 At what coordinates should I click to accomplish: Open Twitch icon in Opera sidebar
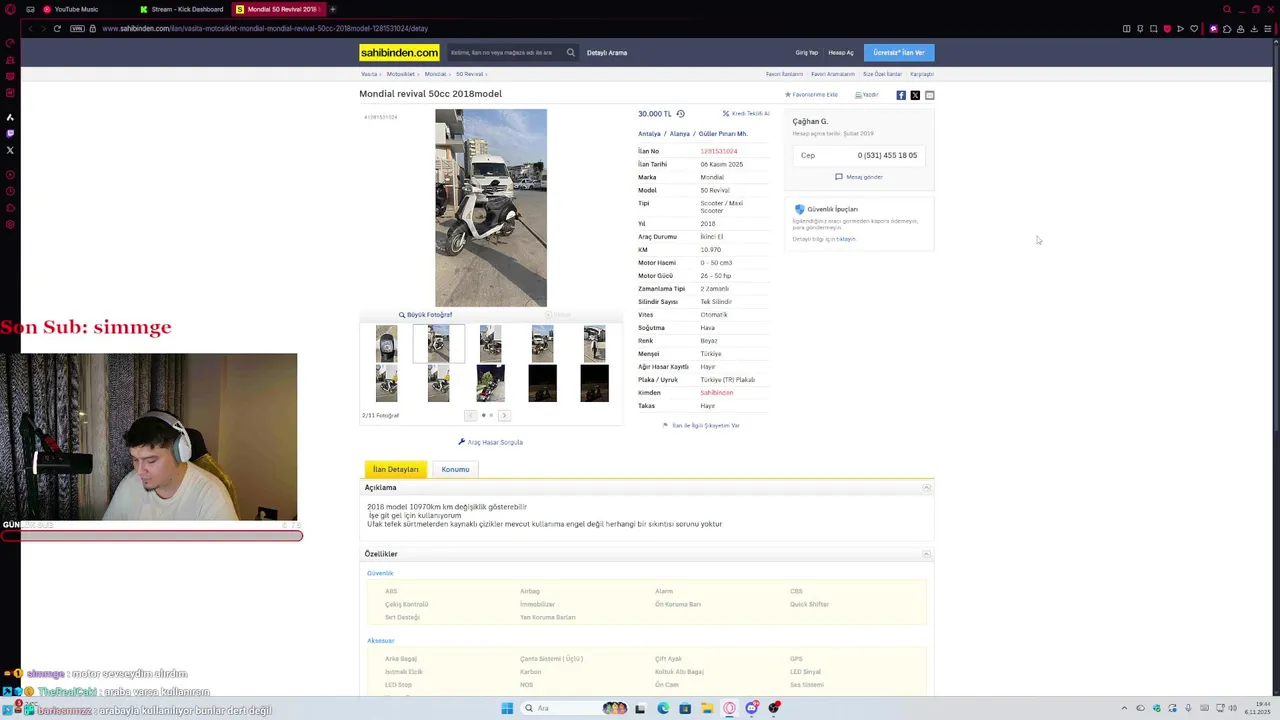10,133
